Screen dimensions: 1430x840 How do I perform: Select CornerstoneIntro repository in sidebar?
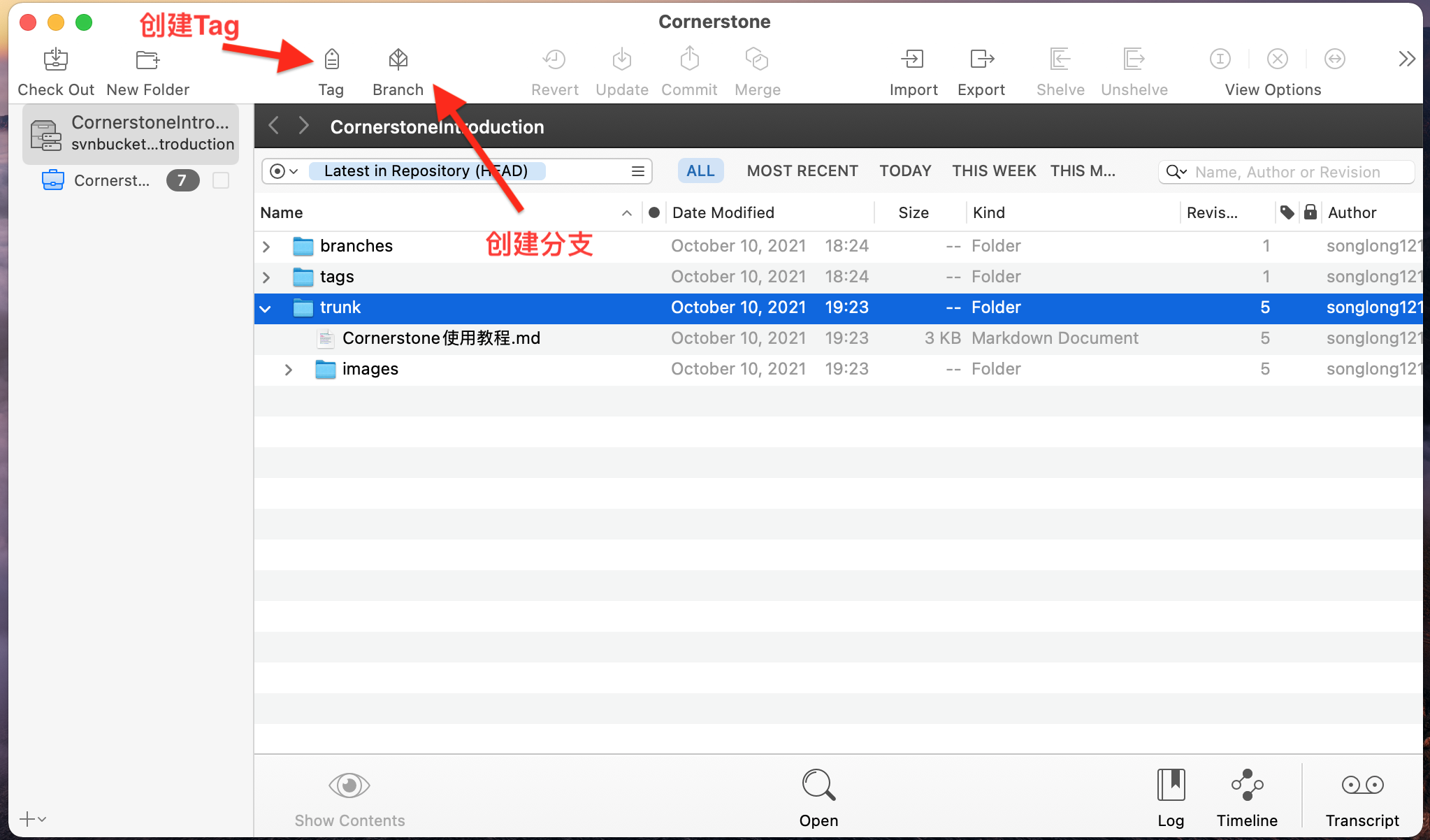pyautogui.click(x=131, y=133)
